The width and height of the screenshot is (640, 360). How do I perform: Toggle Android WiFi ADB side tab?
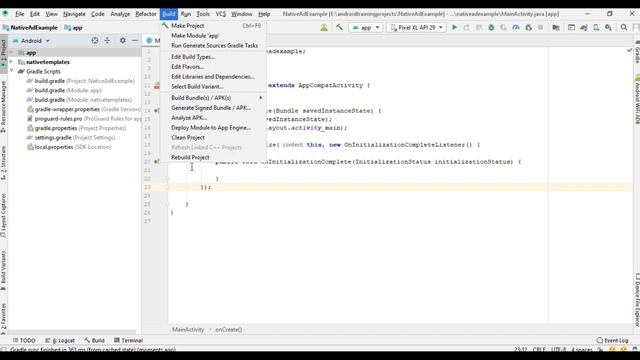637,100
